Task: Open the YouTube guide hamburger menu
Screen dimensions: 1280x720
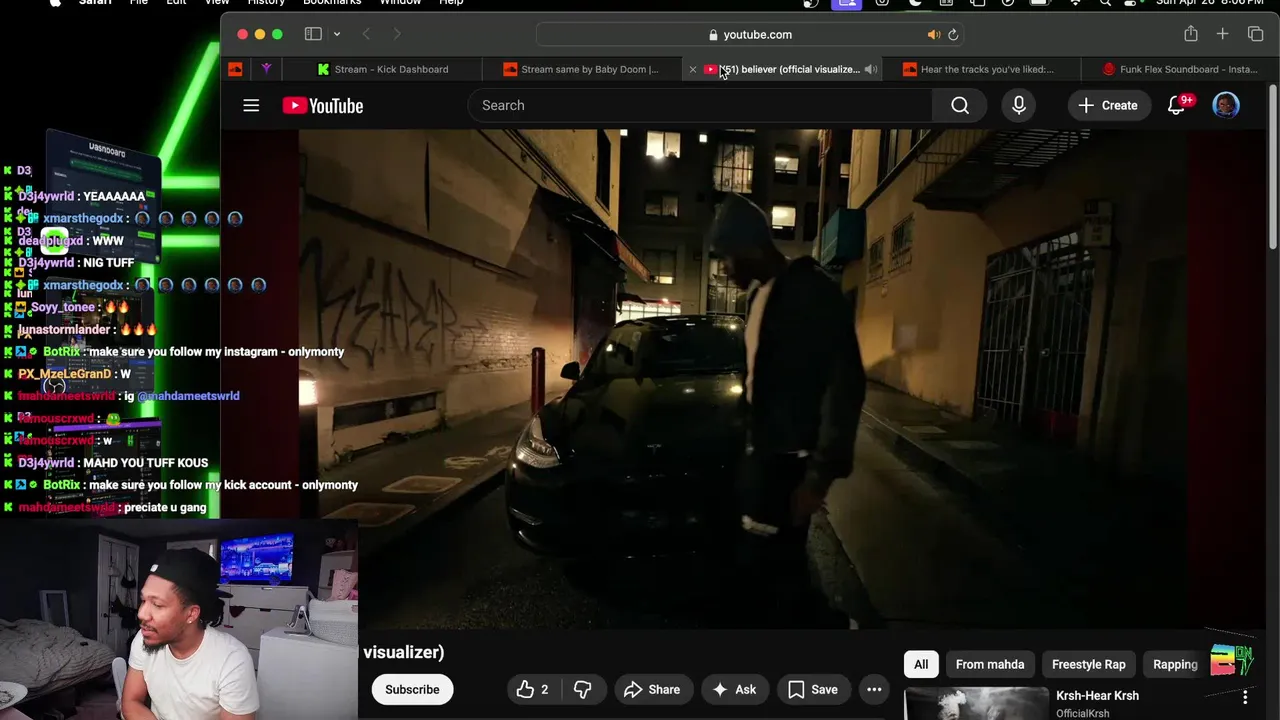Action: [251, 105]
